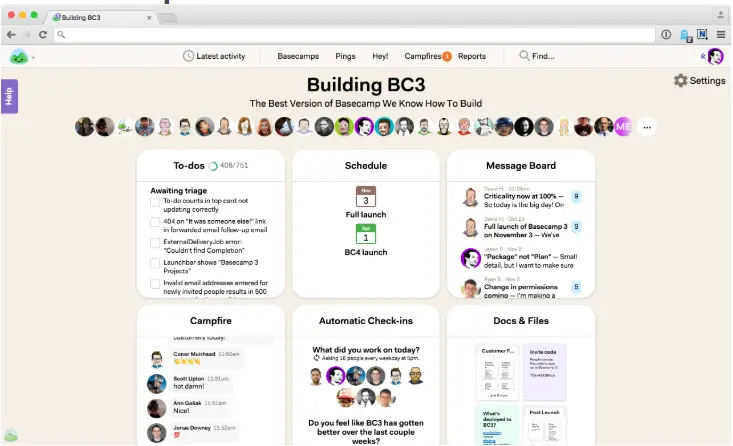Click Conor Muirhead's chat avatar
The width and height of the screenshot is (733, 446).
(x=157, y=359)
